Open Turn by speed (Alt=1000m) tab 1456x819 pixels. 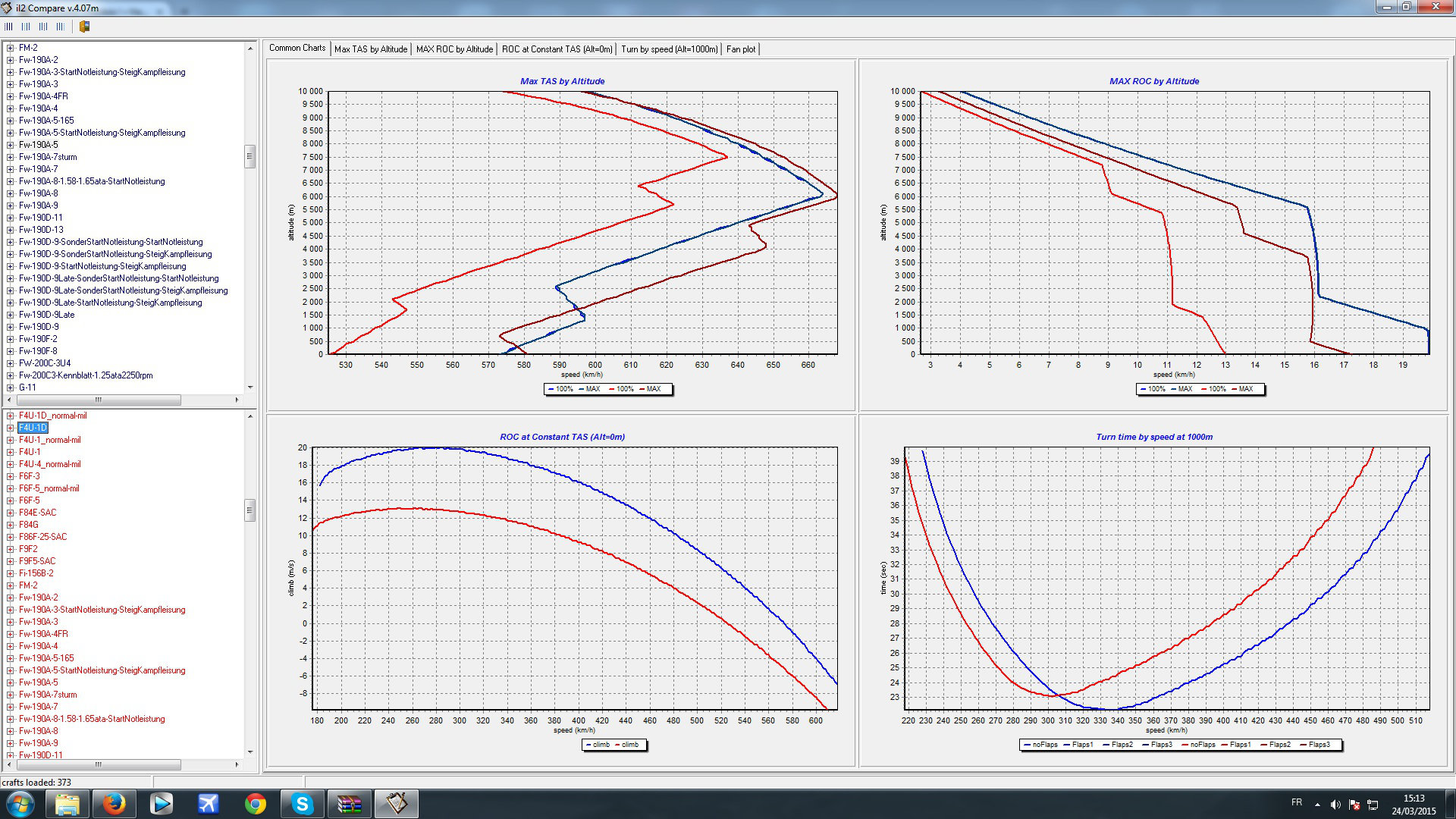click(669, 49)
